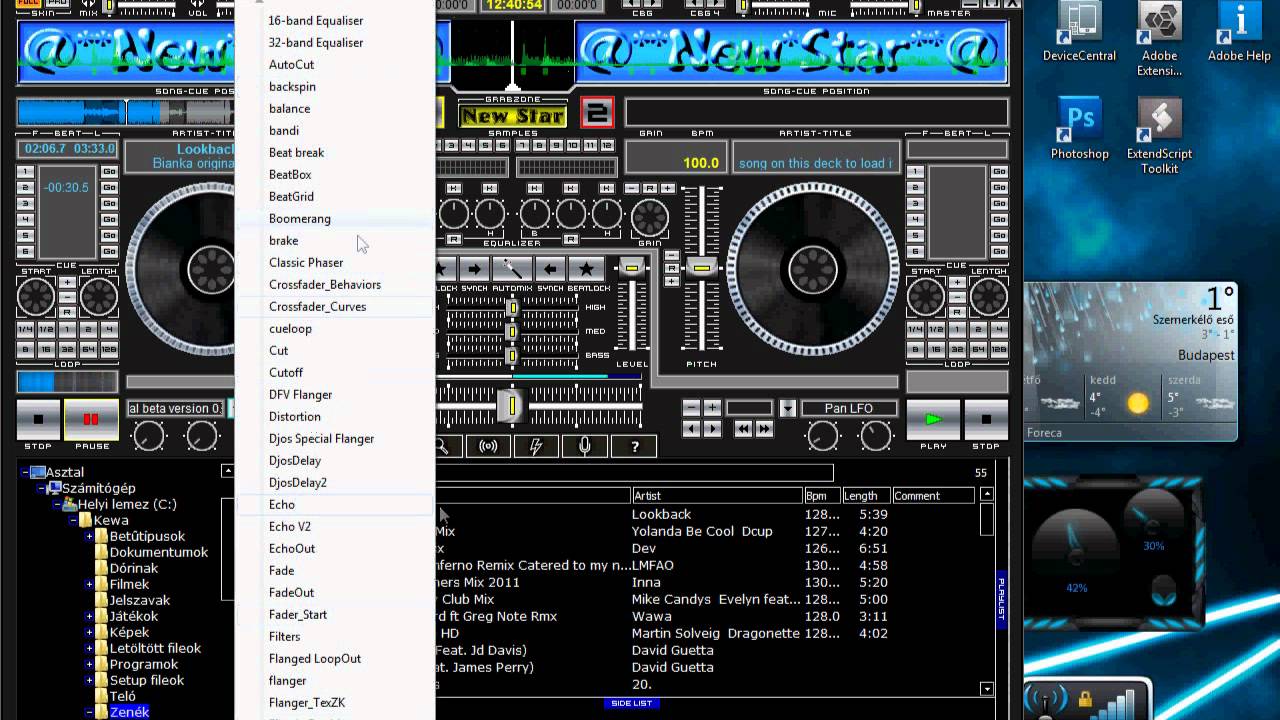Select Boomerang from the effects menu
The height and width of the screenshot is (720, 1280).
[x=335, y=219]
